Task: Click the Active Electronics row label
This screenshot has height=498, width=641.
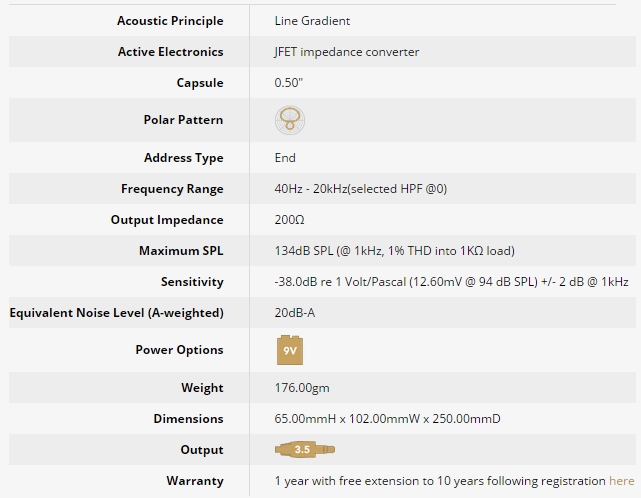Action: 170,52
